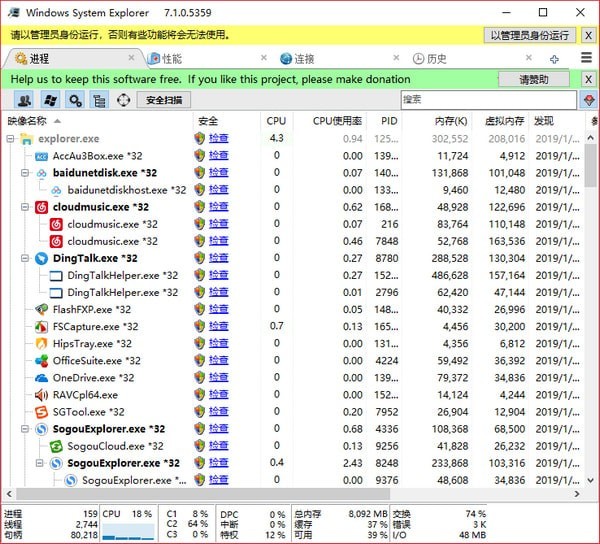This screenshot has width=600, height=544.
Task: Collapse the DingTalk.exe process node
Action: (26, 258)
